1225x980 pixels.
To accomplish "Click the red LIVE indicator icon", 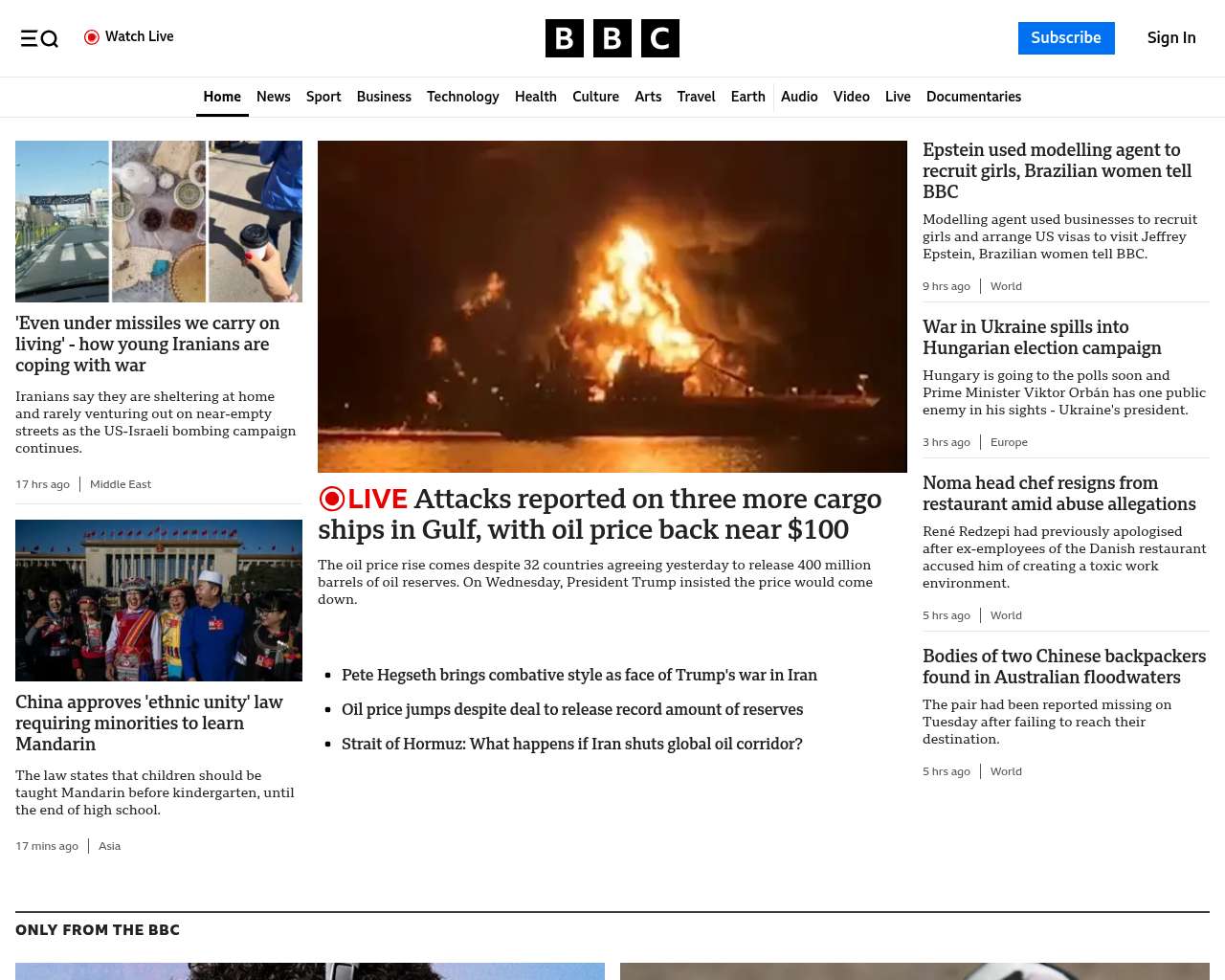I will 332,499.
